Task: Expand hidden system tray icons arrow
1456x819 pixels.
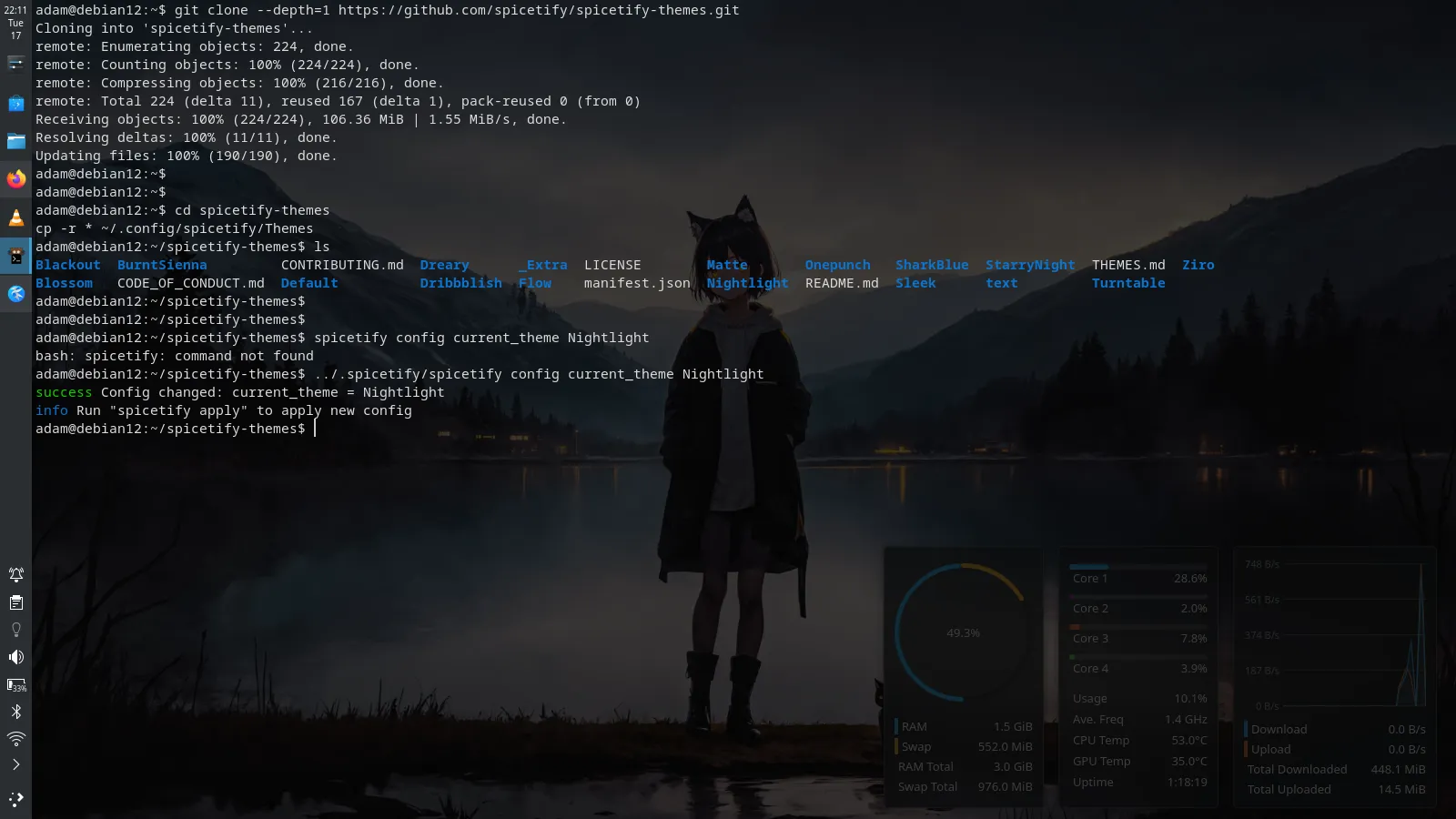Action: click(x=15, y=764)
